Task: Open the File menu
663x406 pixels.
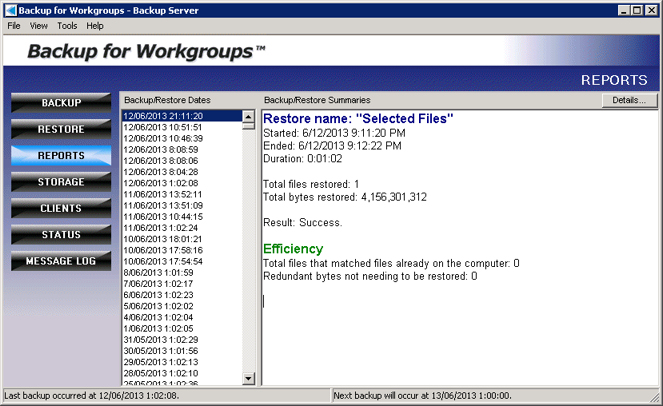Action: pyautogui.click(x=14, y=26)
